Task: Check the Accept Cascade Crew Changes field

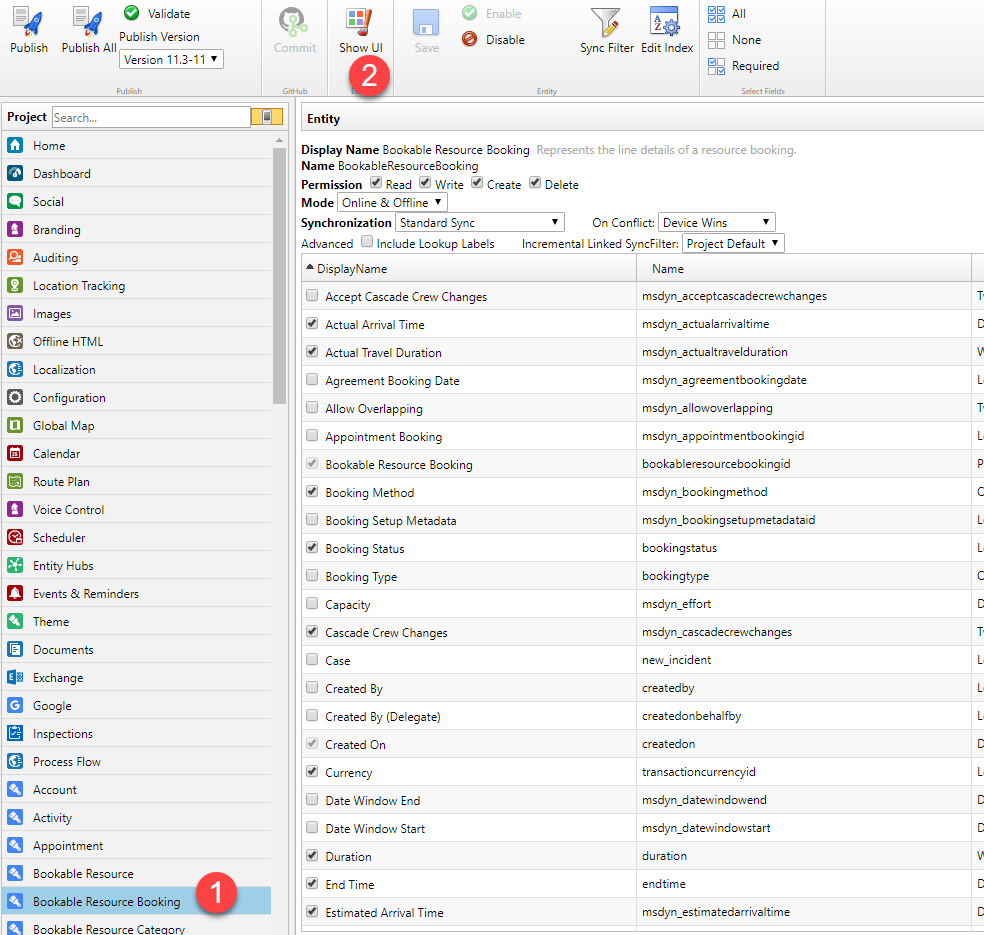Action: (310, 296)
